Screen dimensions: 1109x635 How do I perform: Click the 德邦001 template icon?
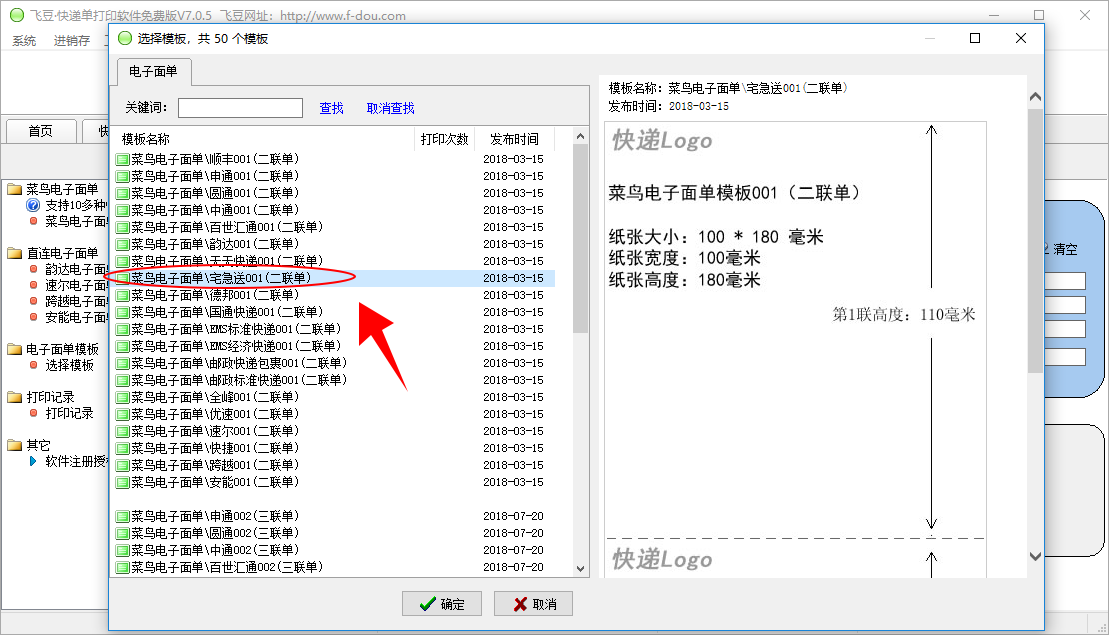tap(122, 296)
